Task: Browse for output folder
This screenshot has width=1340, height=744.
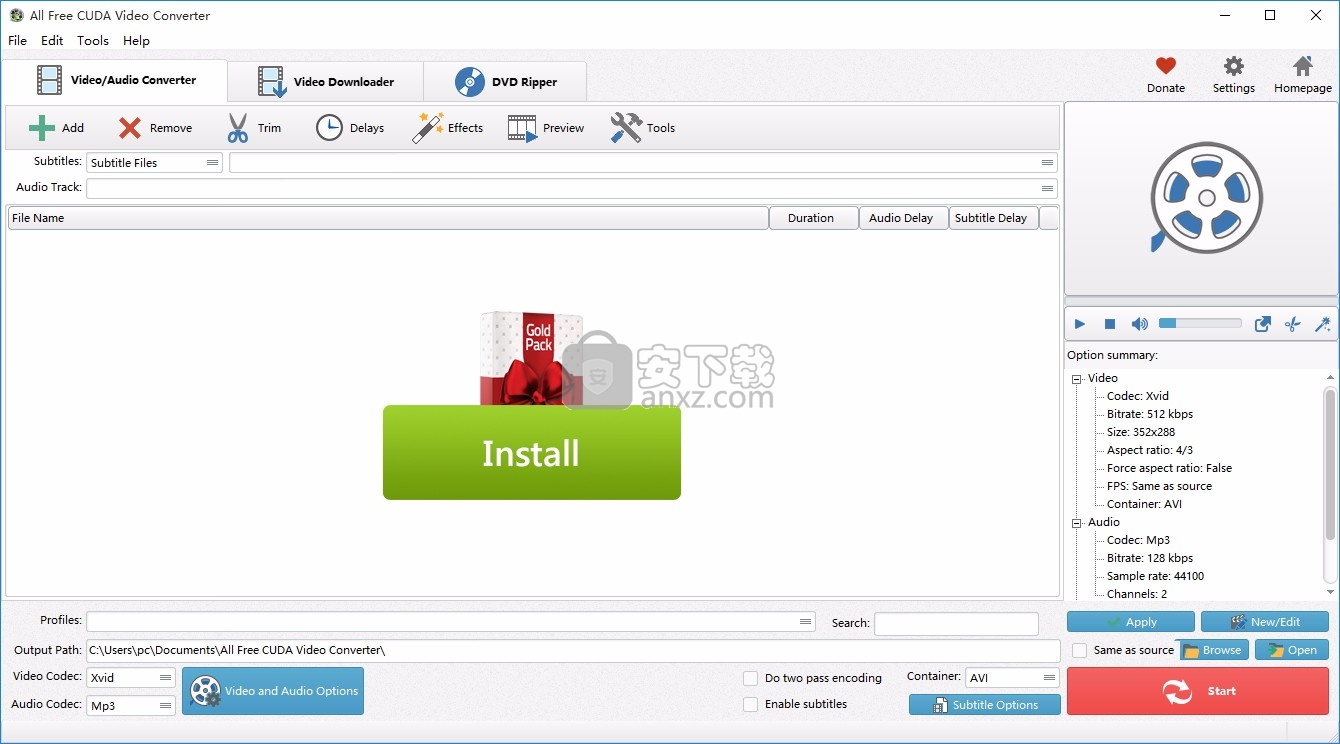Action: 1212,650
